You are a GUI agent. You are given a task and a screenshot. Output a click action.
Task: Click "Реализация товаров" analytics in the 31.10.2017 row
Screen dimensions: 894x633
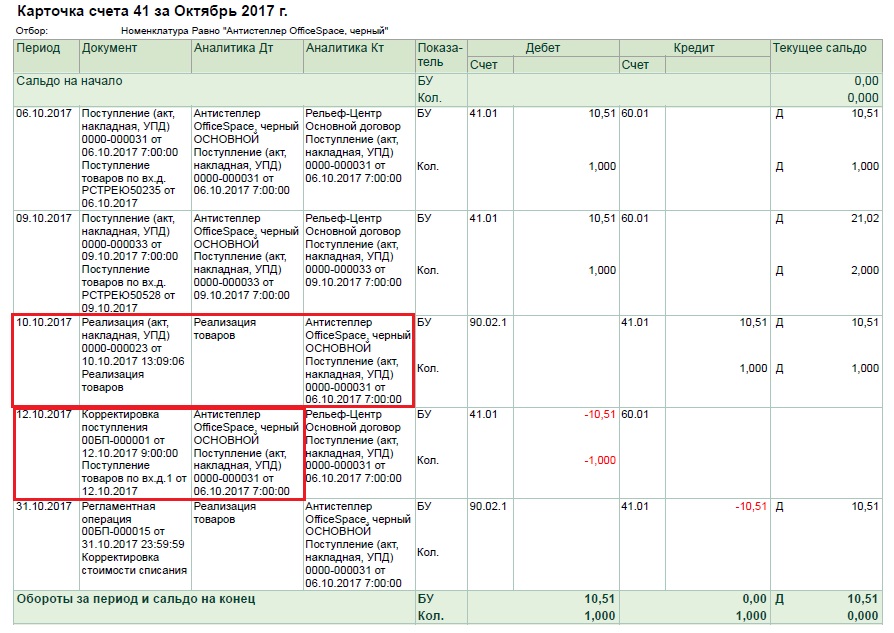click(225, 513)
